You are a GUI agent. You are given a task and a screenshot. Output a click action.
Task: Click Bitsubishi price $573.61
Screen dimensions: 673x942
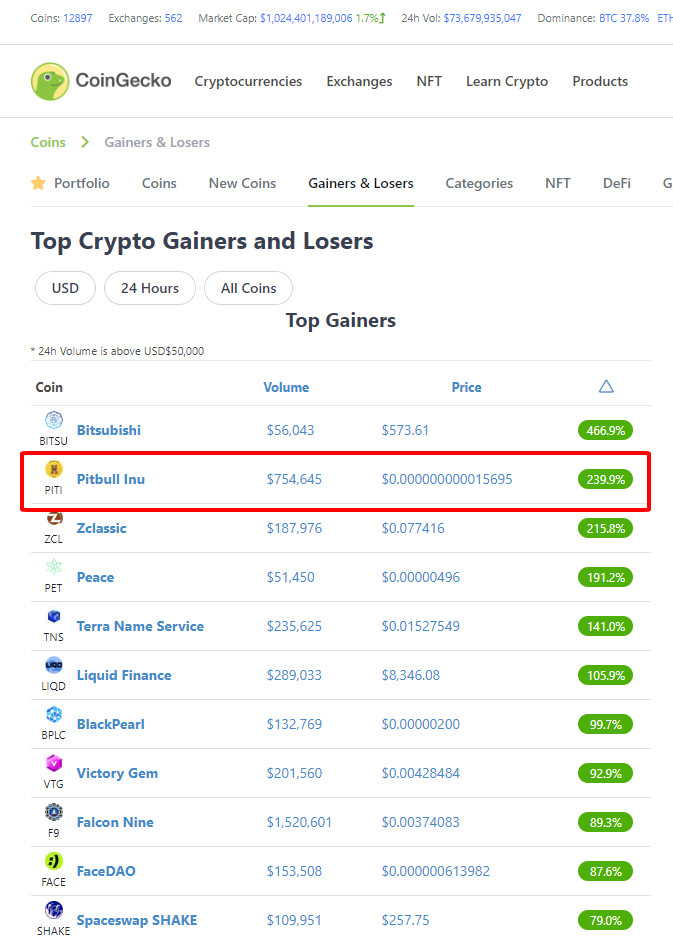[405, 430]
